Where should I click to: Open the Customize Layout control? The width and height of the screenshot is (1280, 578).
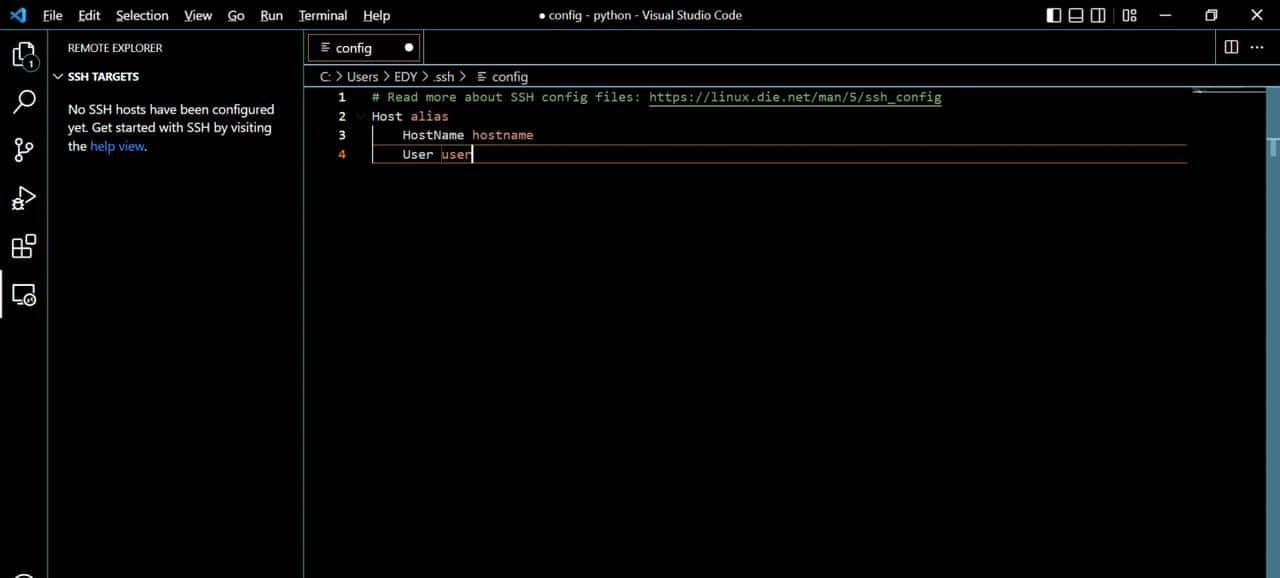point(1129,15)
